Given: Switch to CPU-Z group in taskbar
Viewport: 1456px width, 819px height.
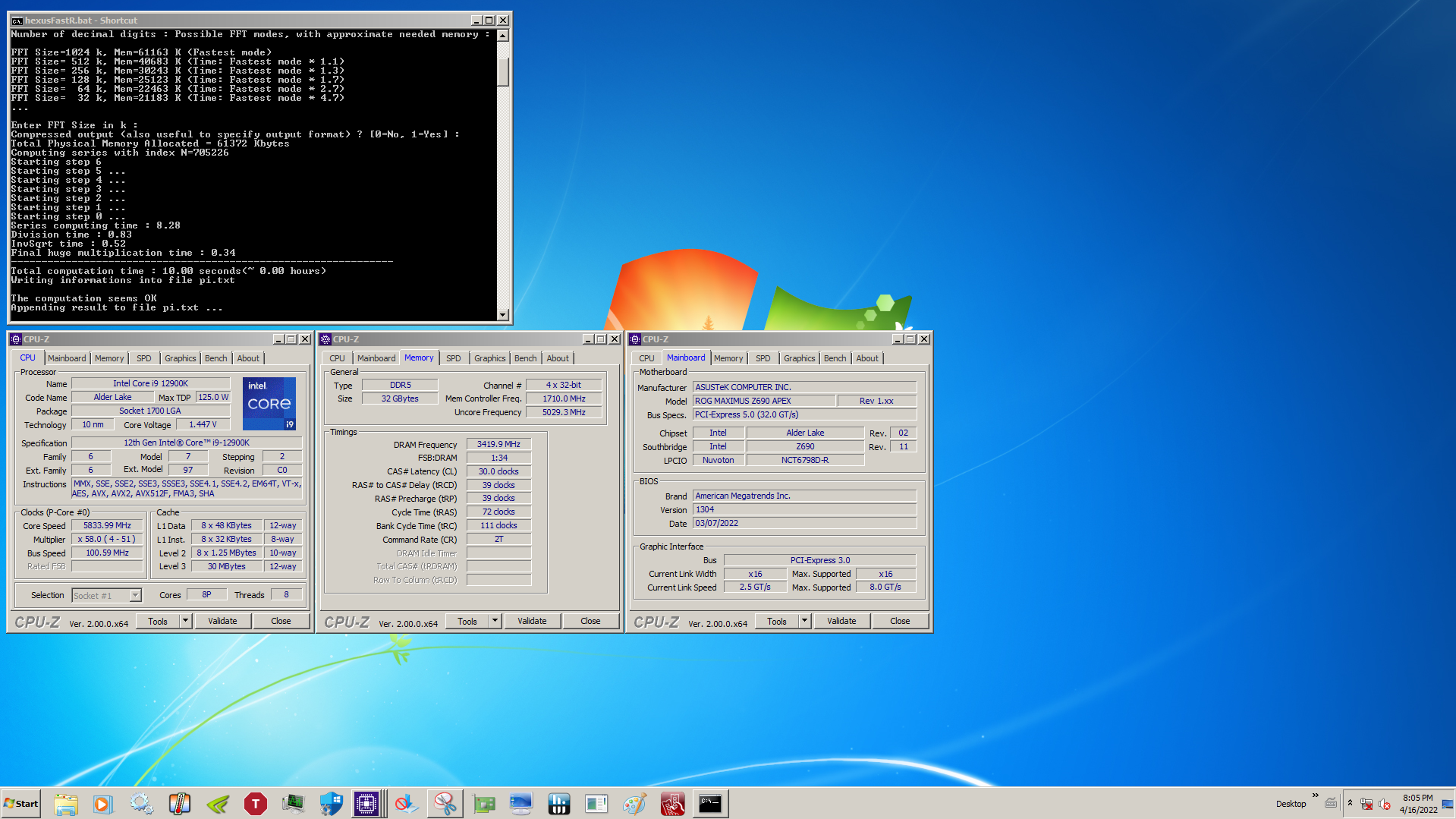Looking at the screenshot, I should tap(367, 804).
